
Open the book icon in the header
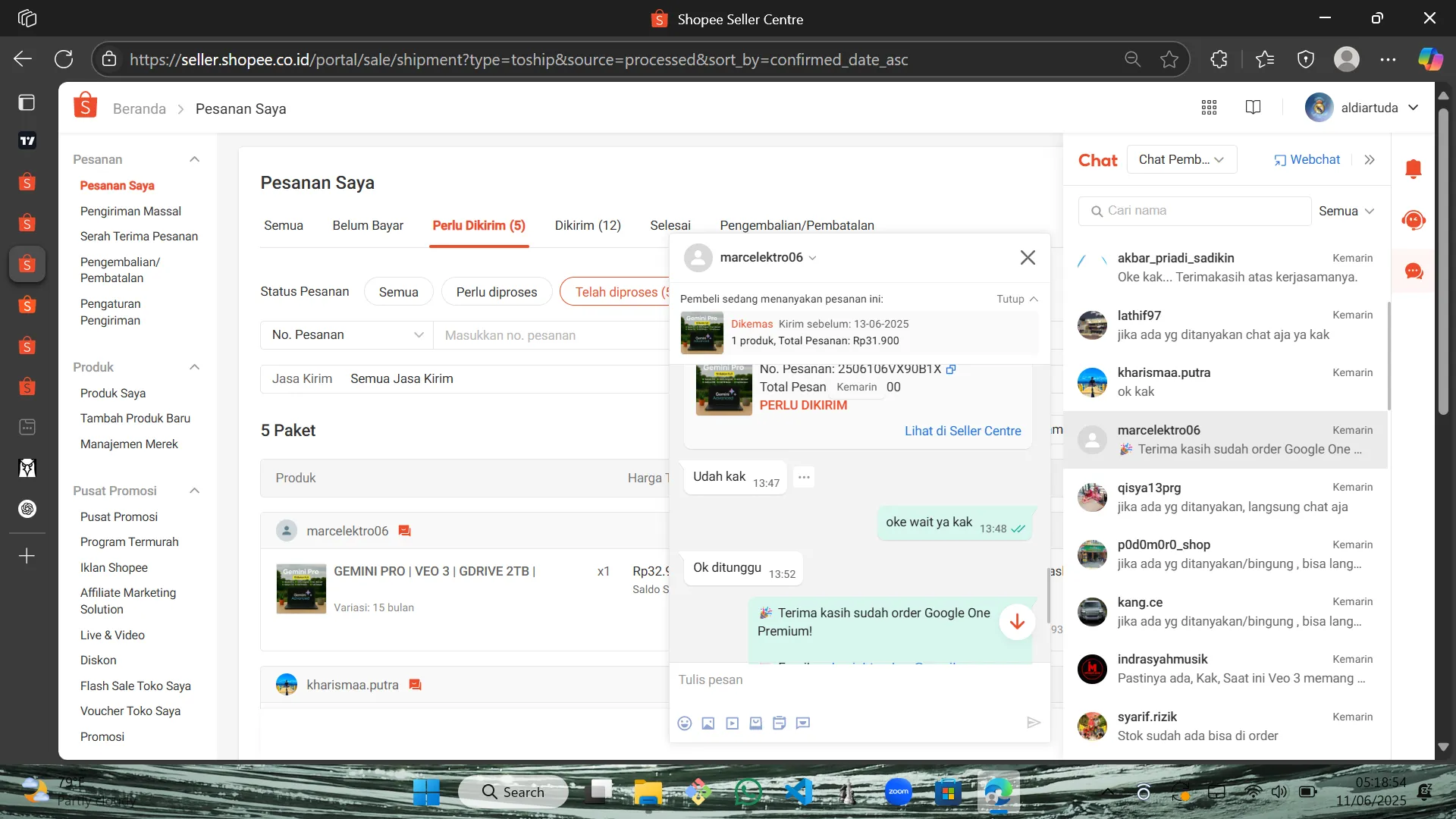click(1254, 108)
